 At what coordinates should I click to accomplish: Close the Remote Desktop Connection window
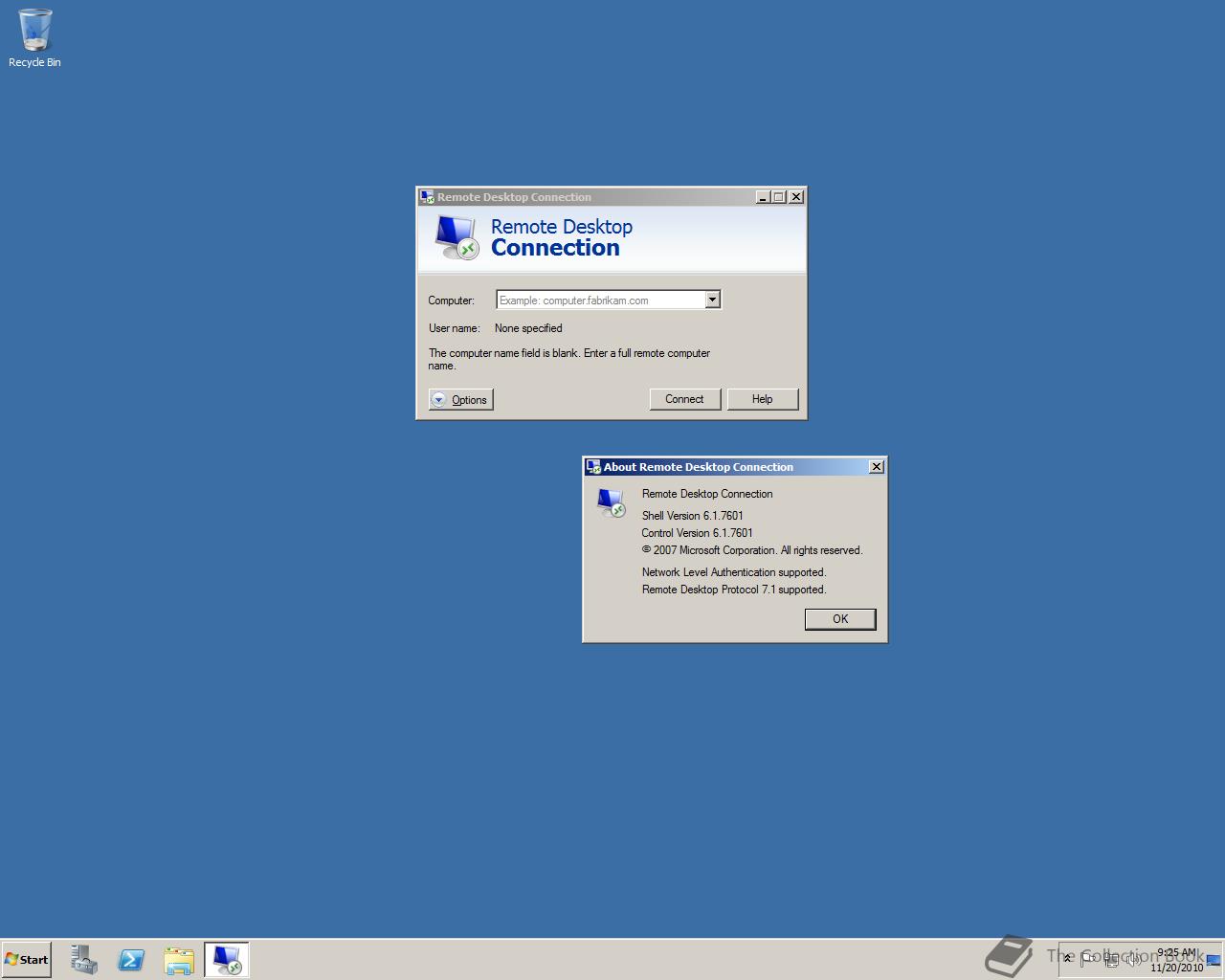click(795, 197)
